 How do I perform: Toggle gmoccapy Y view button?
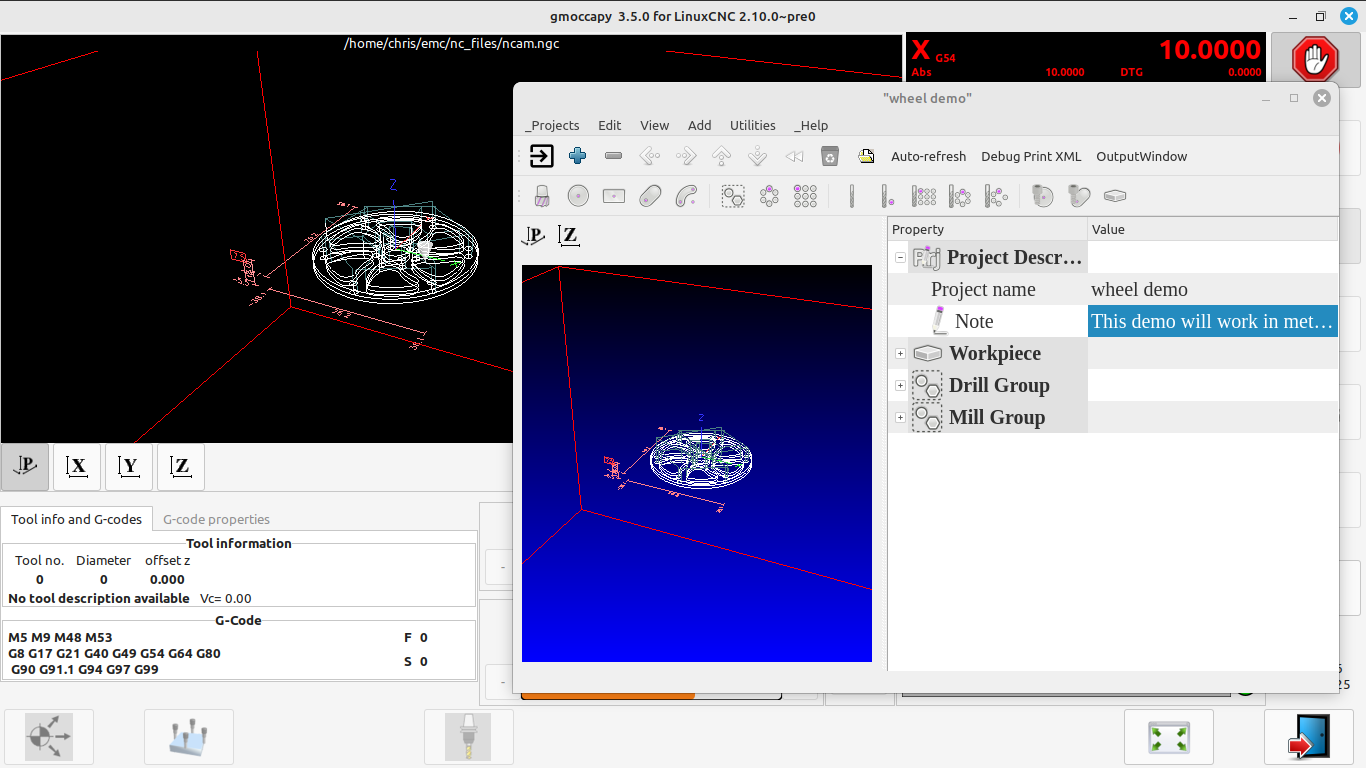(x=129, y=467)
